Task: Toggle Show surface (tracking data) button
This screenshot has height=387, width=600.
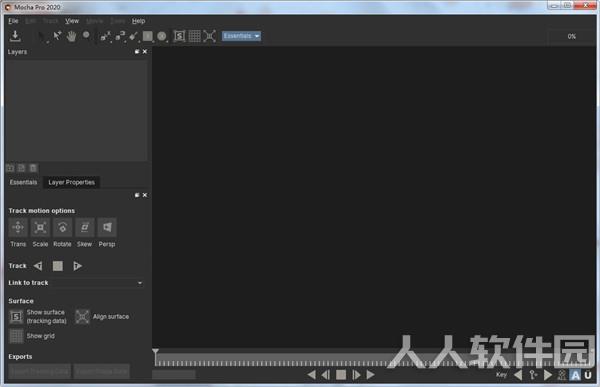Action: coord(16,317)
